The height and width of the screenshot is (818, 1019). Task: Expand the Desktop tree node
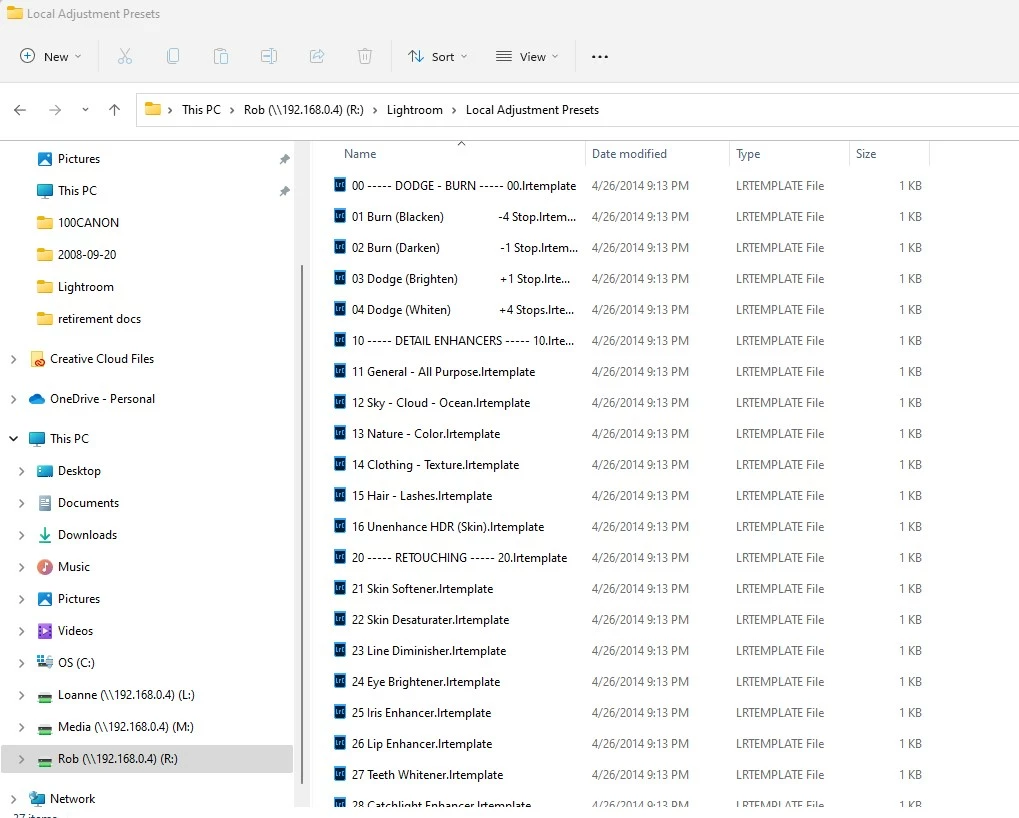pyautogui.click(x=21, y=471)
